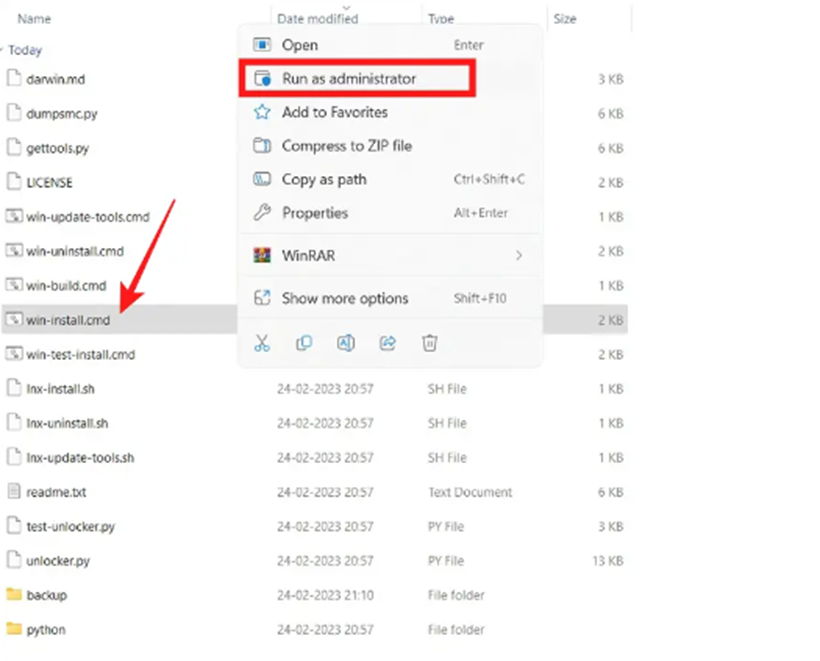Click the wrench icon beside Properties
The image size is (820, 661).
pos(262,212)
